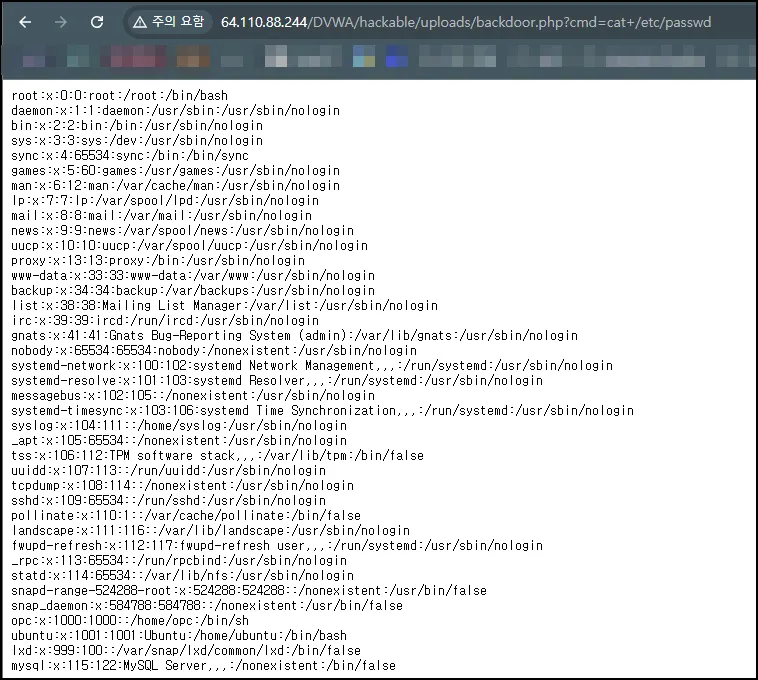Click the lp:x:7:7 entry line

tap(165, 201)
